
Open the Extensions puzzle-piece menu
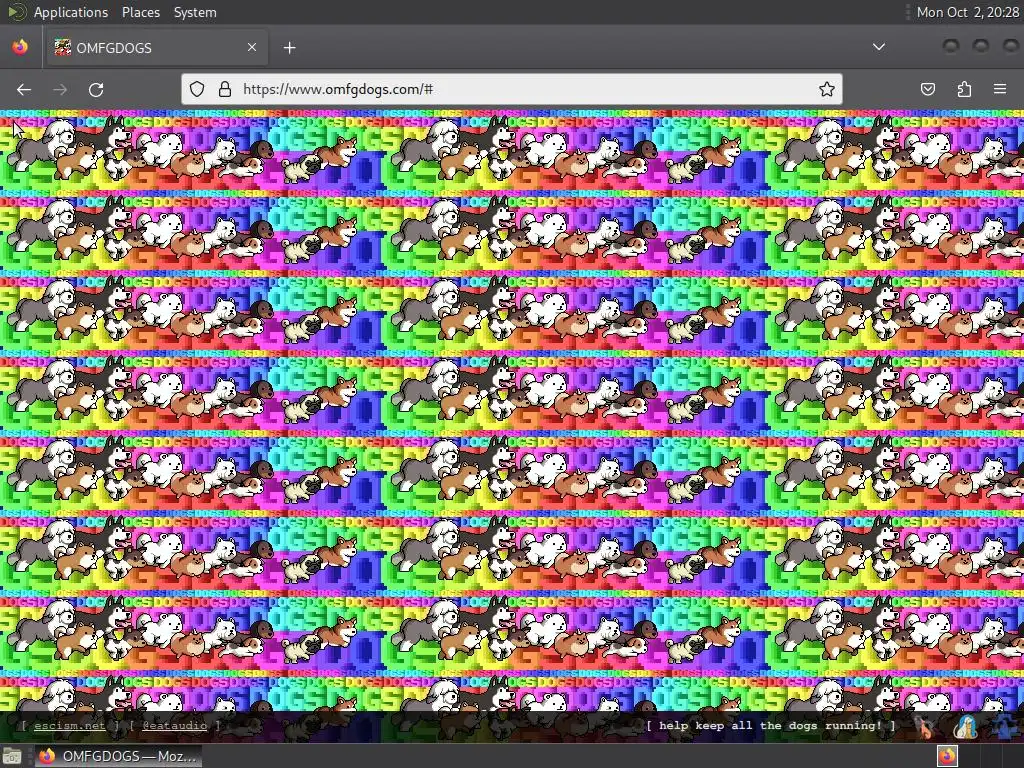pyautogui.click(x=964, y=89)
